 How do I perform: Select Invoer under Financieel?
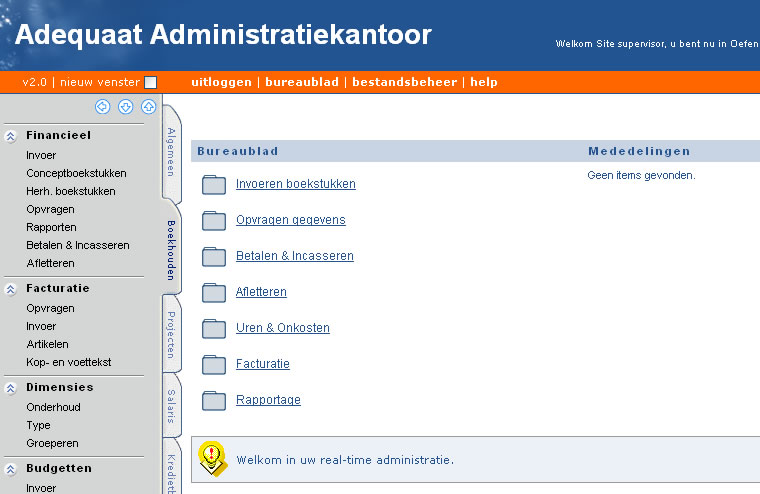[x=41, y=155]
